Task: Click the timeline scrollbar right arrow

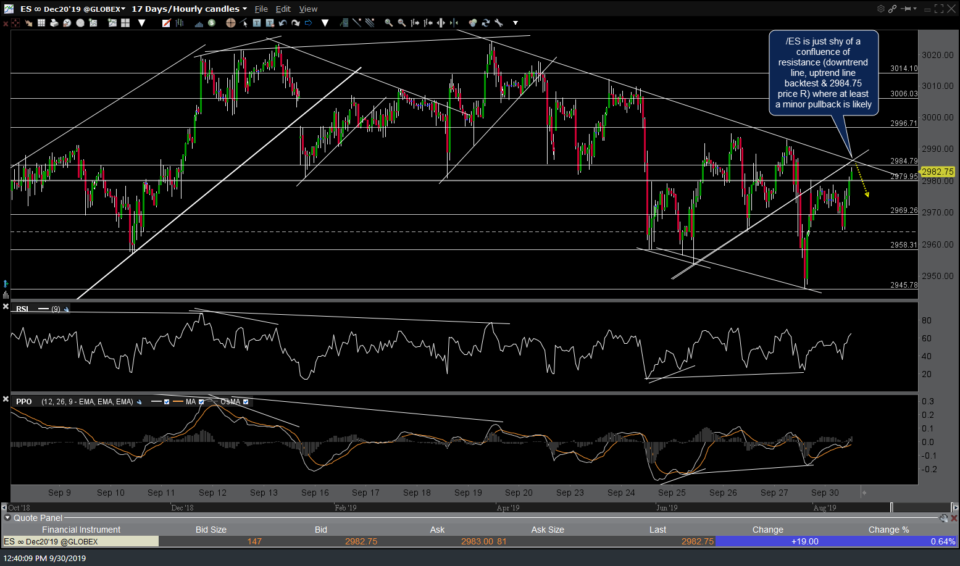Action: (954, 507)
